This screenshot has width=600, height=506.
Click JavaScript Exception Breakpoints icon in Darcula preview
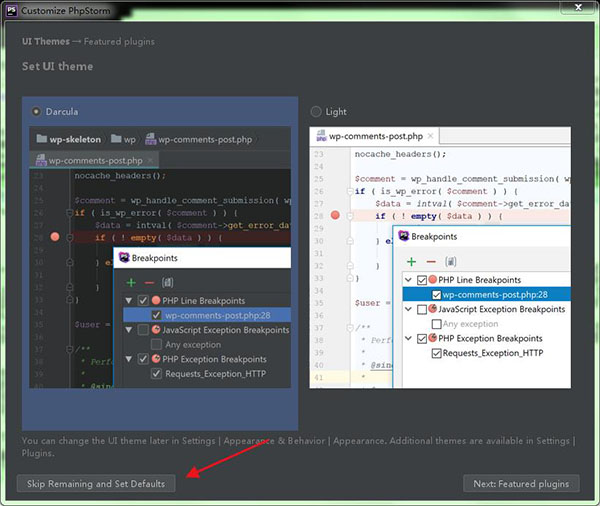tap(156, 329)
